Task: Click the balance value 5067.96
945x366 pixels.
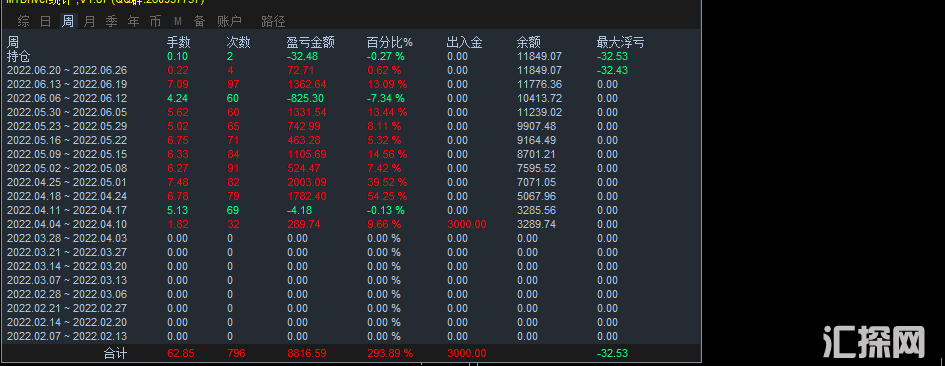Action: point(536,196)
